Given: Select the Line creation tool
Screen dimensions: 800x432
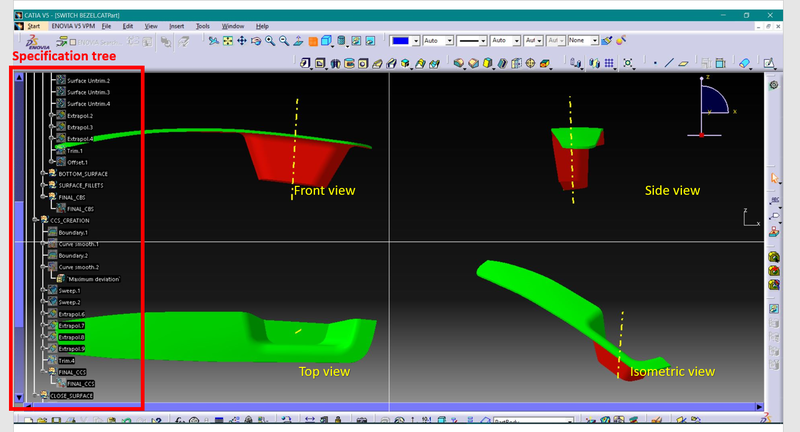Looking at the screenshot, I should pos(668,62).
